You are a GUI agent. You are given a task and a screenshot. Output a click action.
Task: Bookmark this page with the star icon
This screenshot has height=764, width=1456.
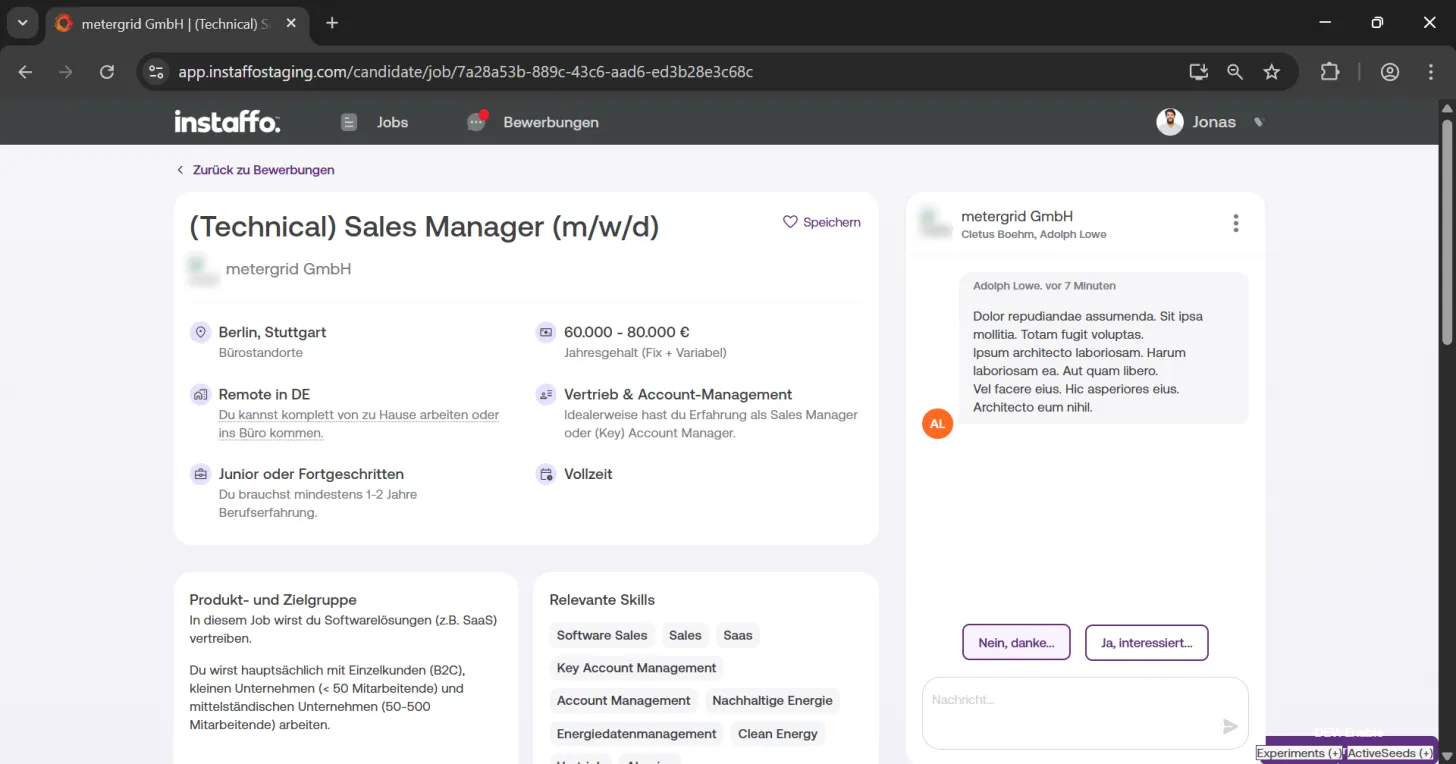tap(1271, 72)
